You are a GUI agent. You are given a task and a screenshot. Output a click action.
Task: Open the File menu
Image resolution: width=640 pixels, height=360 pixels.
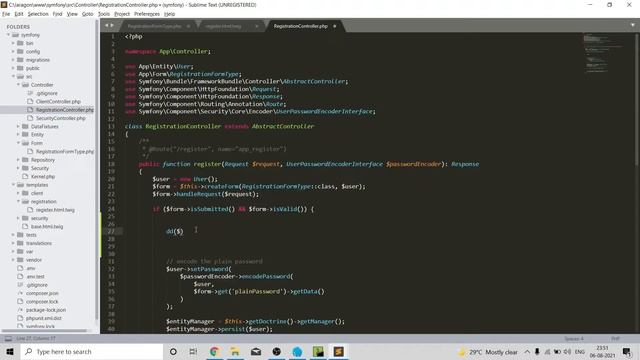[x=6, y=14]
